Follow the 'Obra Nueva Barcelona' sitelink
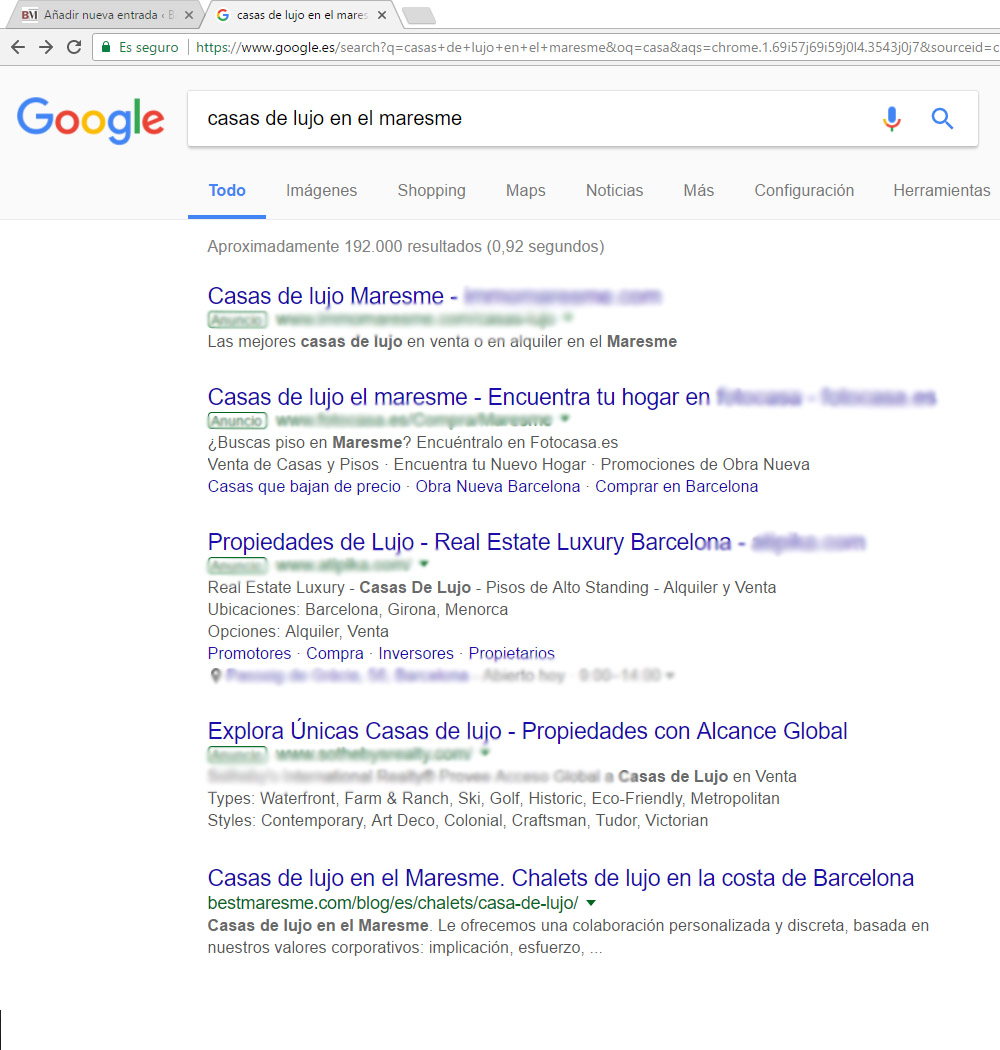Viewport: 1000px width, 1050px height. coord(498,486)
